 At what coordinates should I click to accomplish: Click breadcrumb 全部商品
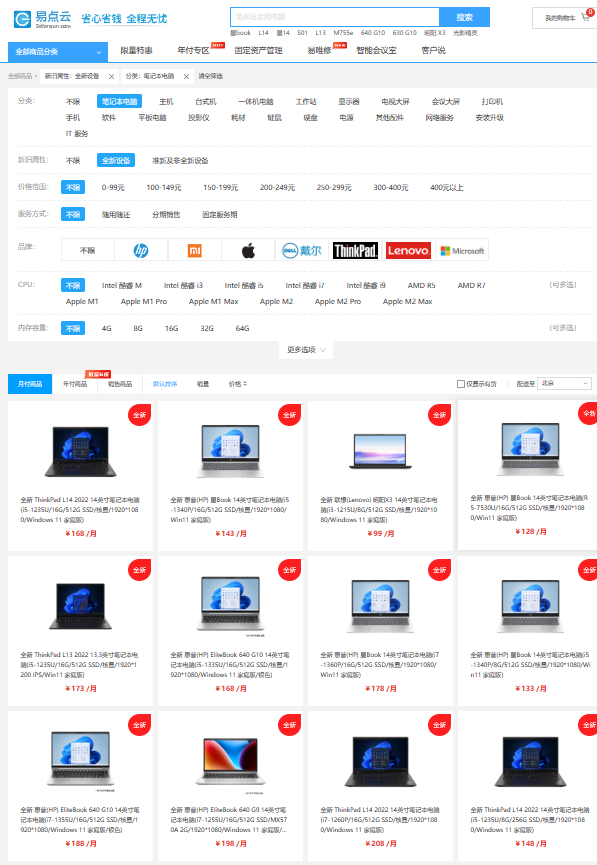tap(20, 77)
